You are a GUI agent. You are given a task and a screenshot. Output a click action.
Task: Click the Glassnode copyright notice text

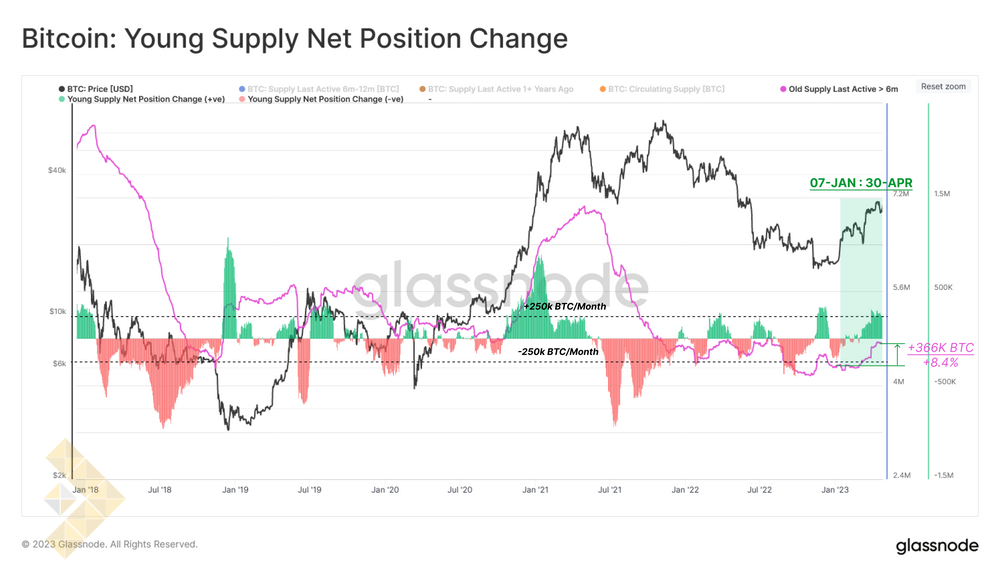click(110, 545)
